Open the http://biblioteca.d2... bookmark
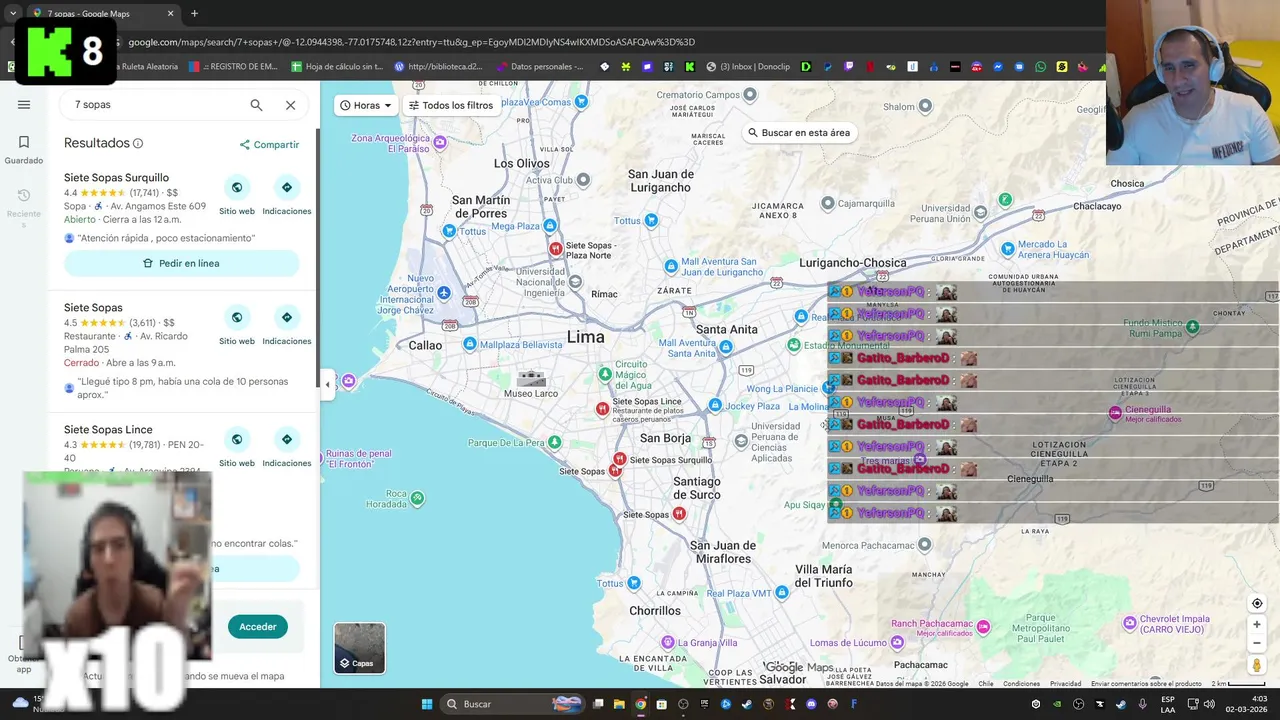This screenshot has width=1280, height=720. (439, 67)
